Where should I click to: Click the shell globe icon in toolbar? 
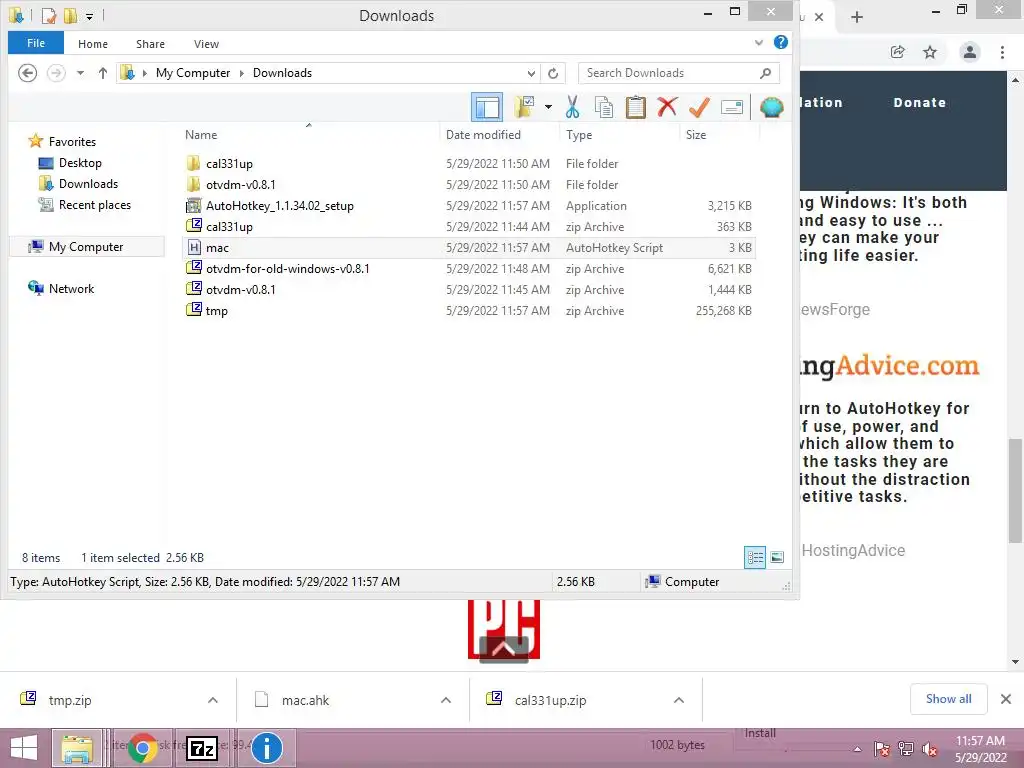point(771,107)
